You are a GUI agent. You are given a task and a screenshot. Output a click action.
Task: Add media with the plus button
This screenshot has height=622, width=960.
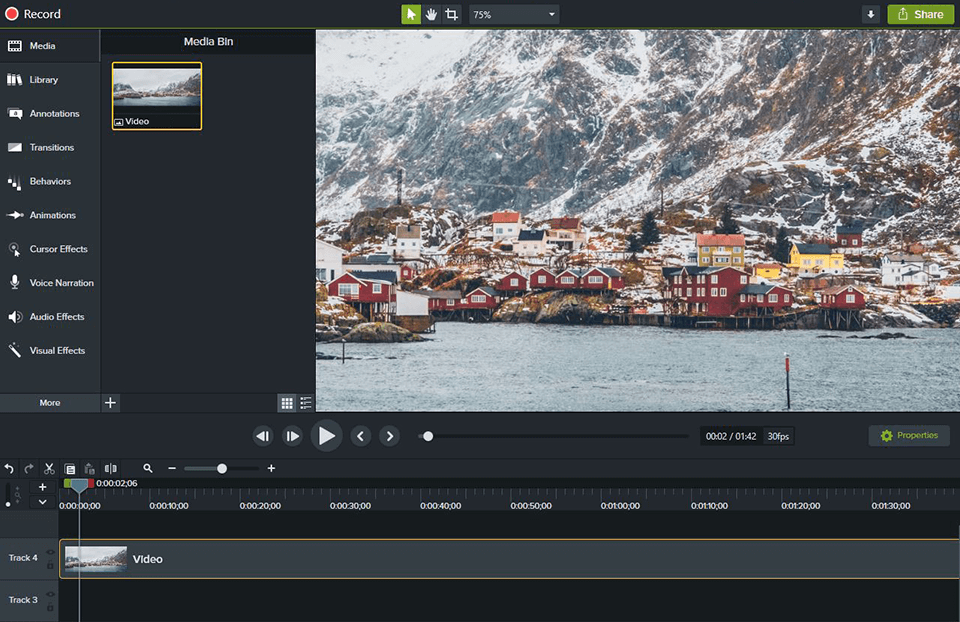110,403
